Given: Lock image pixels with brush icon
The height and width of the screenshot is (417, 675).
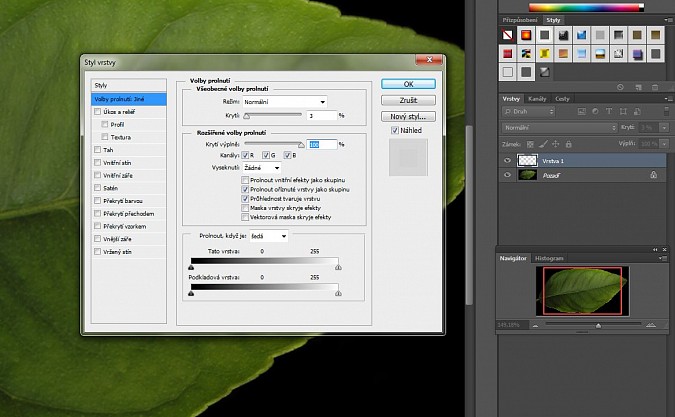Looking at the screenshot, I should click(543, 144).
